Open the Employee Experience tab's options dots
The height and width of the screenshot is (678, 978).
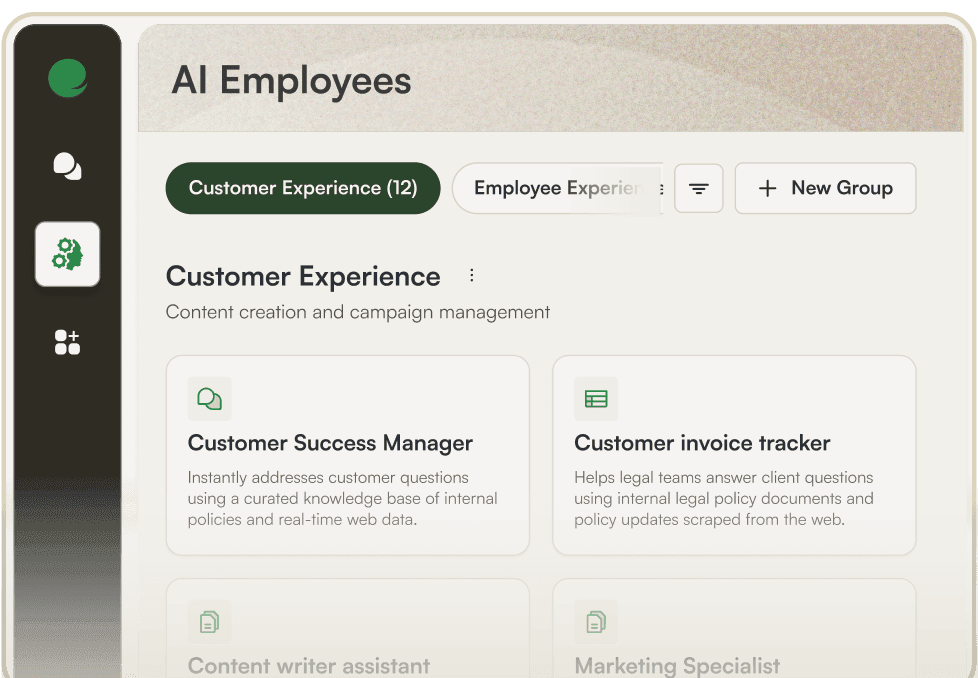point(661,188)
